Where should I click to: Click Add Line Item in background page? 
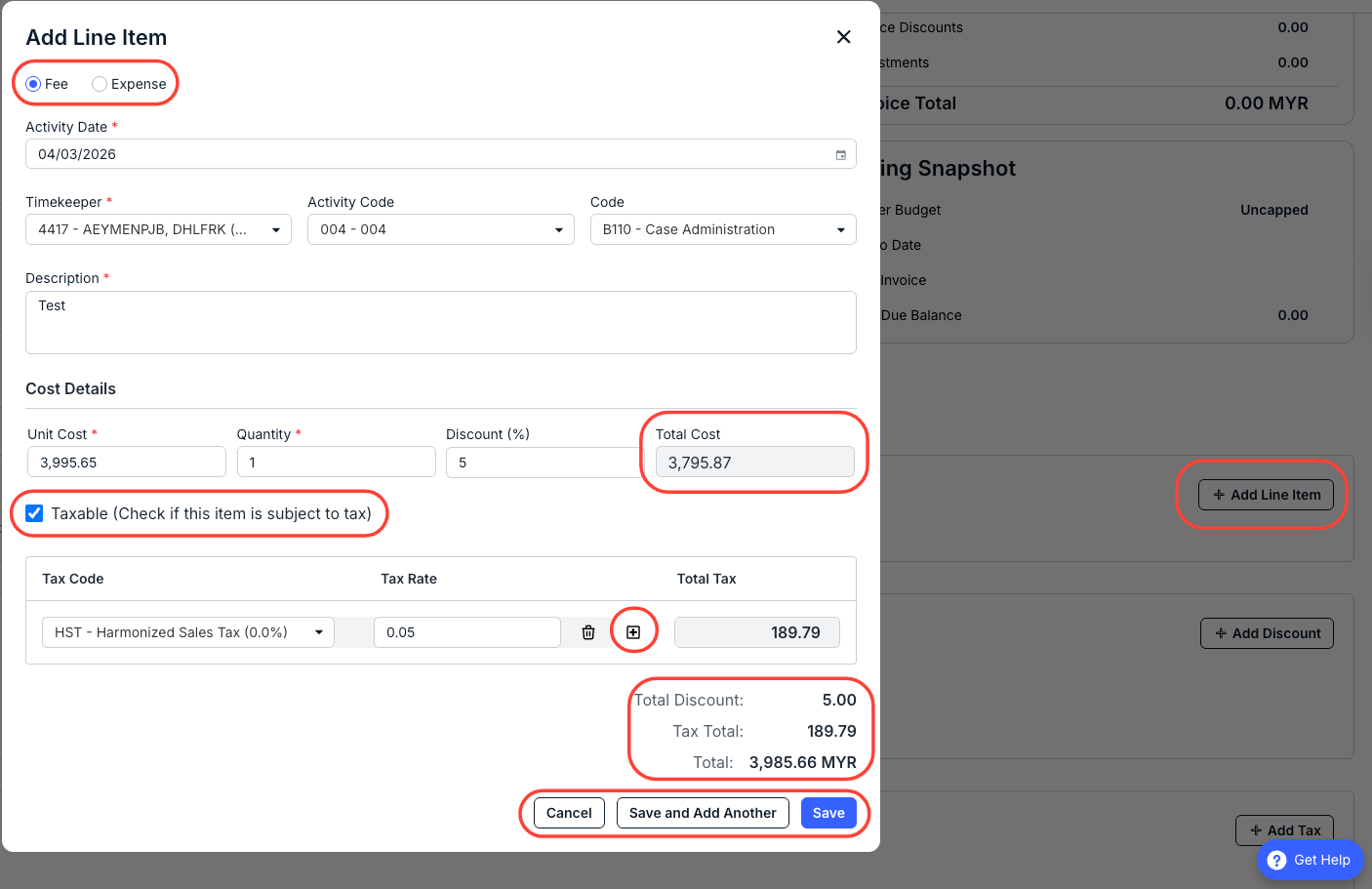tap(1266, 495)
